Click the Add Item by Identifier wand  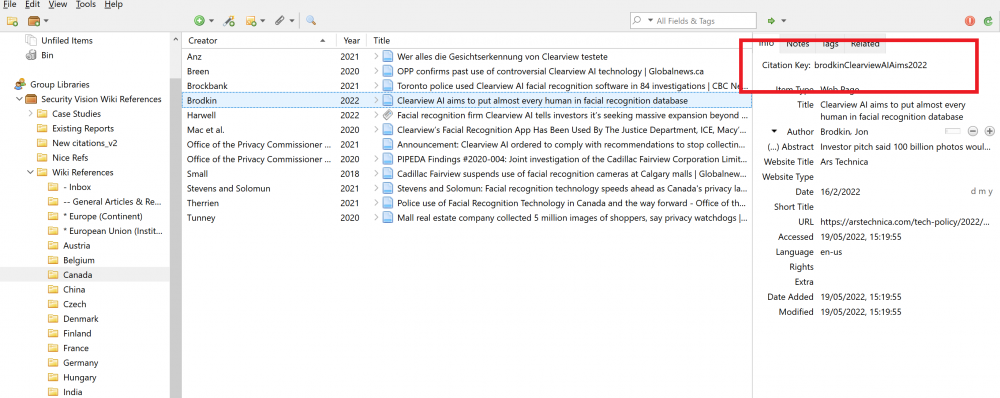pos(229,21)
